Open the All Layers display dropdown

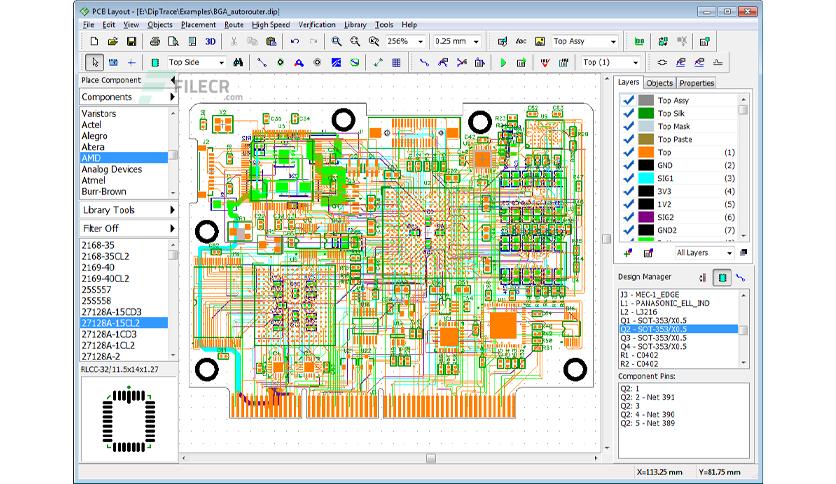pyautogui.click(x=729, y=253)
